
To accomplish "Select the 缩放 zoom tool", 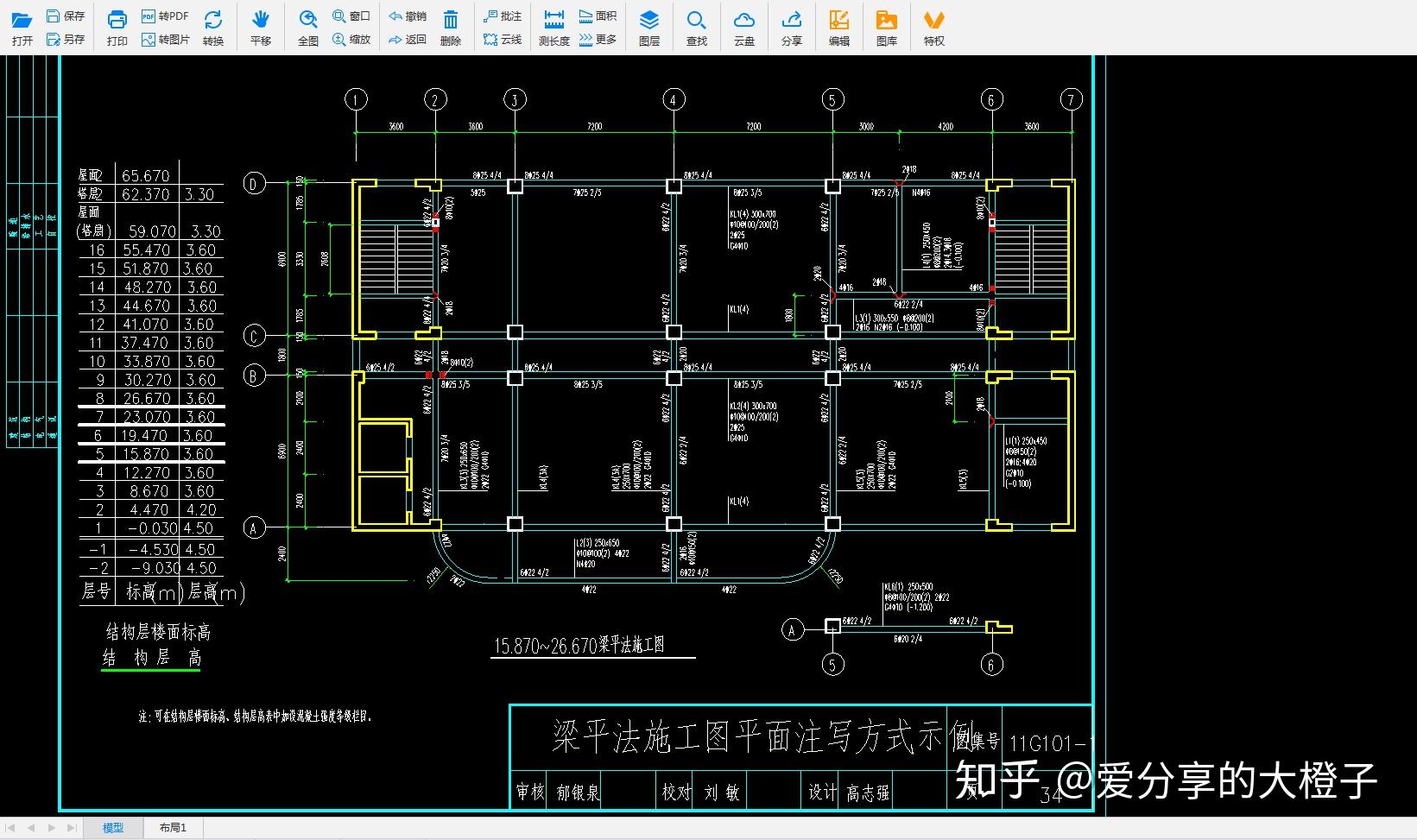I will (351, 39).
